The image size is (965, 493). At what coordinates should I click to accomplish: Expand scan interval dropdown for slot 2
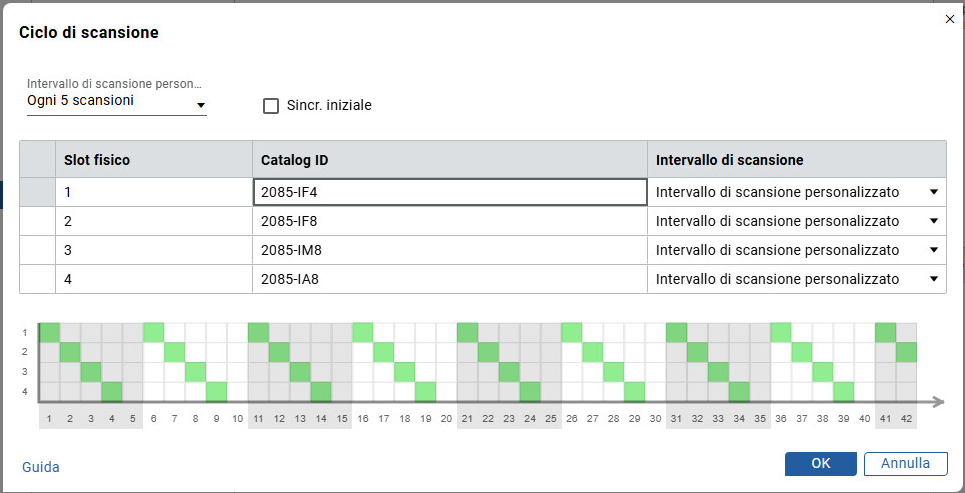point(933,221)
